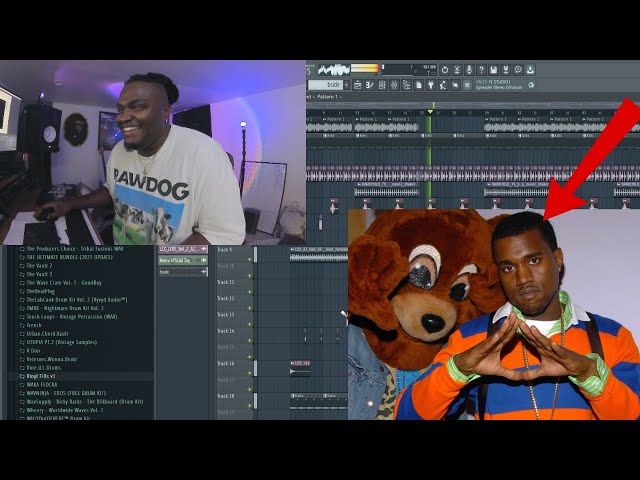640x480 pixels.
Task: Toggle the Browser view icon
Action: (x=407, y=85)
